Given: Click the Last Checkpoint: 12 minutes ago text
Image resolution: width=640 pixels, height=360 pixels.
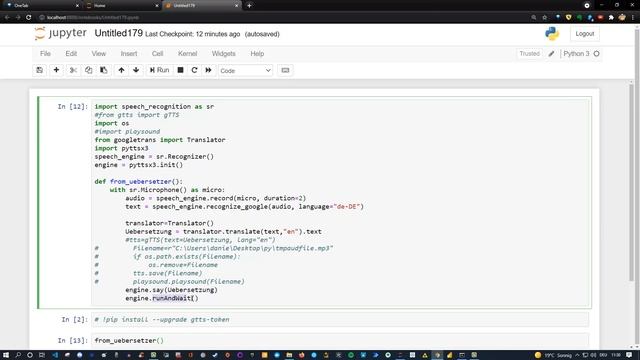Looking at the screenshot, I should coord(192,34).
